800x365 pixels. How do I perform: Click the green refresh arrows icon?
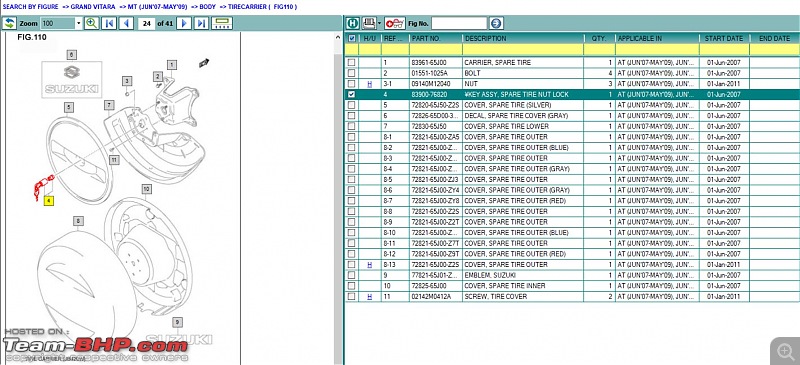coord(9,23)
